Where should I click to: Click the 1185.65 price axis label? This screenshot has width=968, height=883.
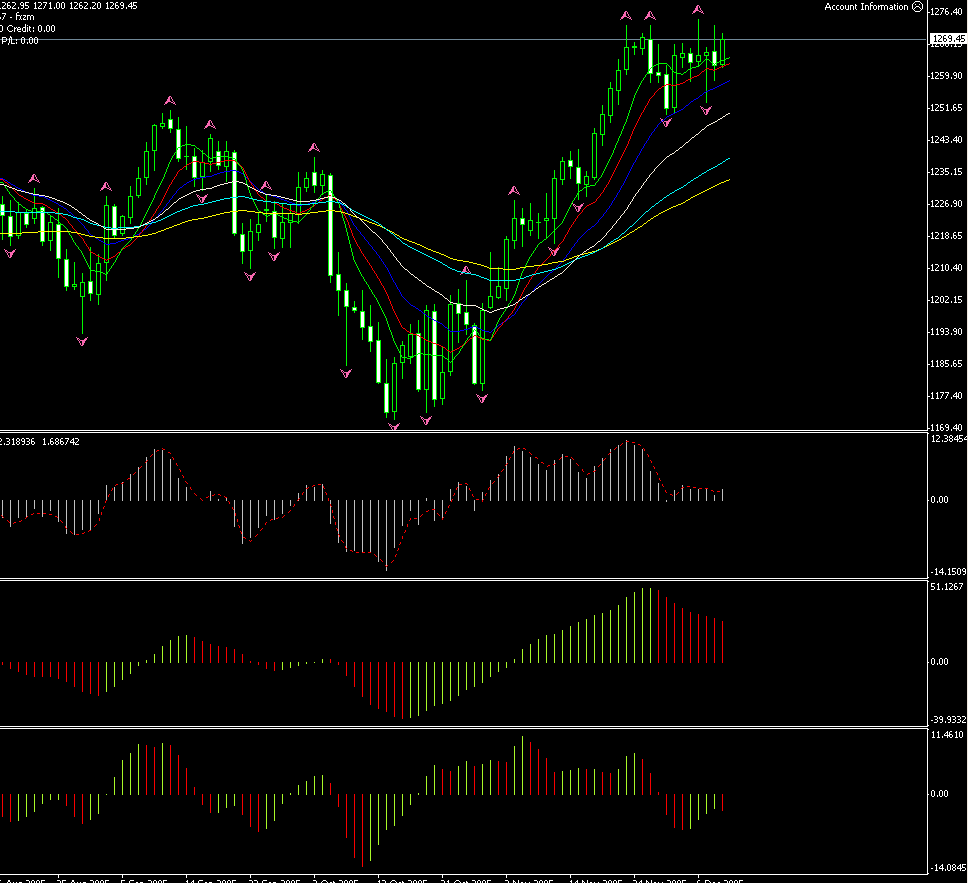click(x=948, y=363)
